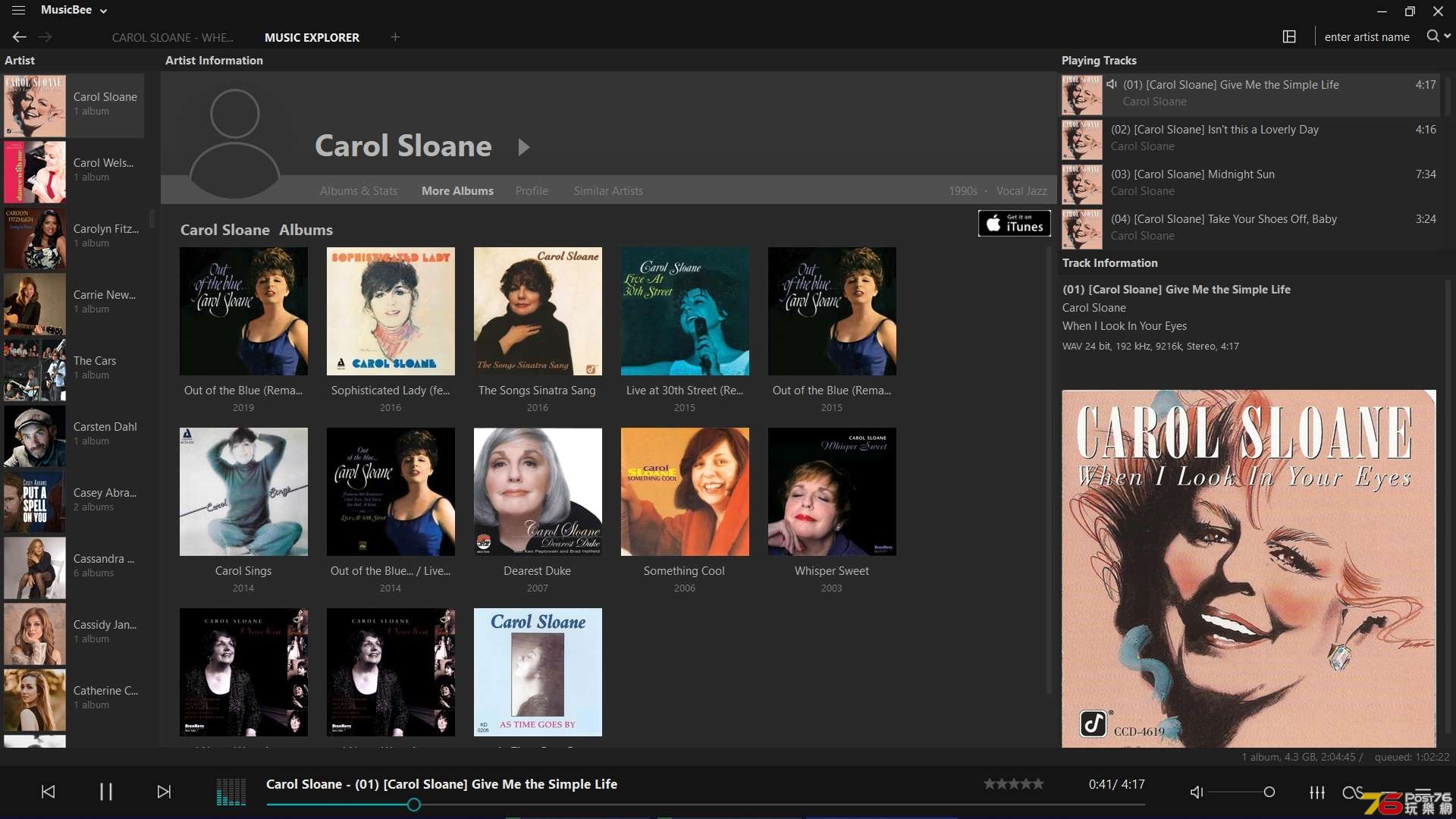Play track Isn't this a Loverly Day
Screen dimensions: 1456x819
[x=1250, y=138]
